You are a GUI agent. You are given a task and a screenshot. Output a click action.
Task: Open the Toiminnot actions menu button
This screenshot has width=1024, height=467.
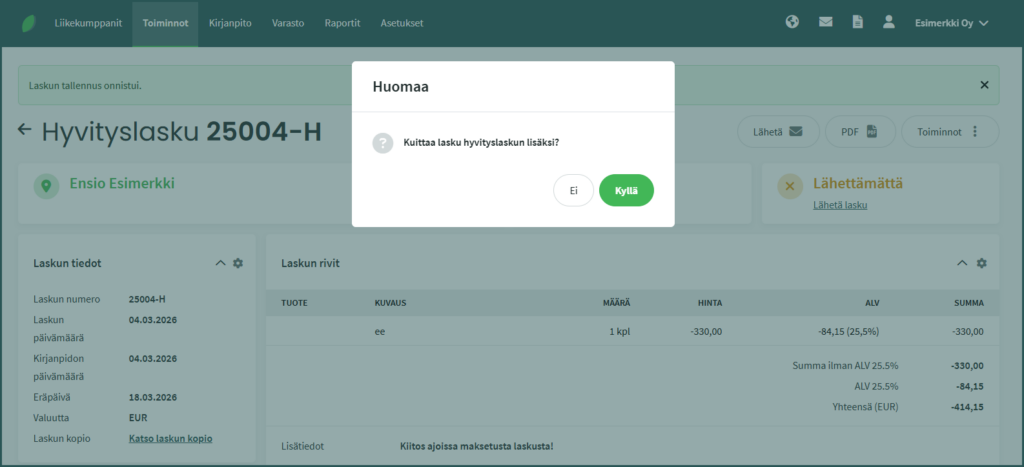949,131
